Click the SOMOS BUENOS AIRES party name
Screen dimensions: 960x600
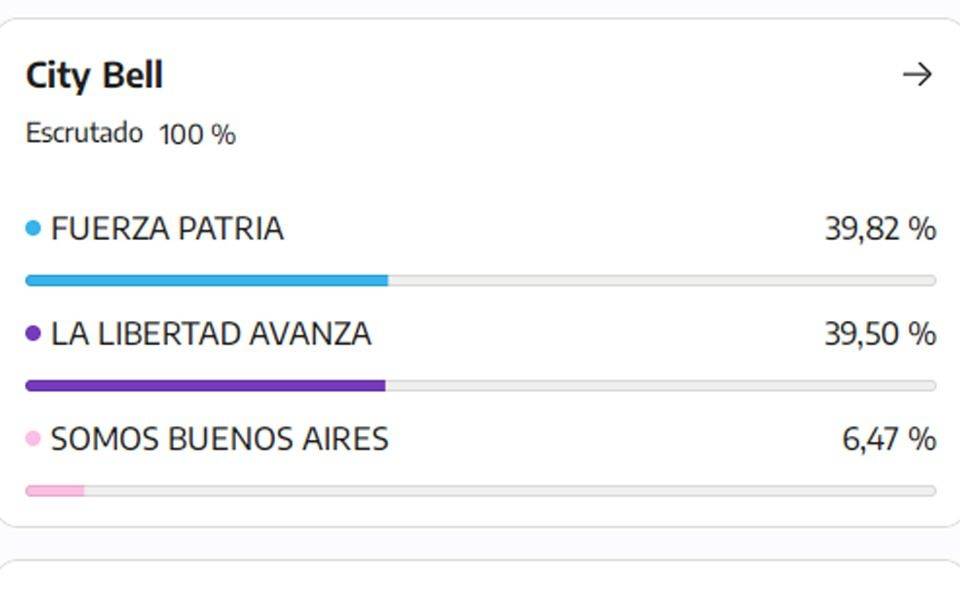[x=220, y=439]
